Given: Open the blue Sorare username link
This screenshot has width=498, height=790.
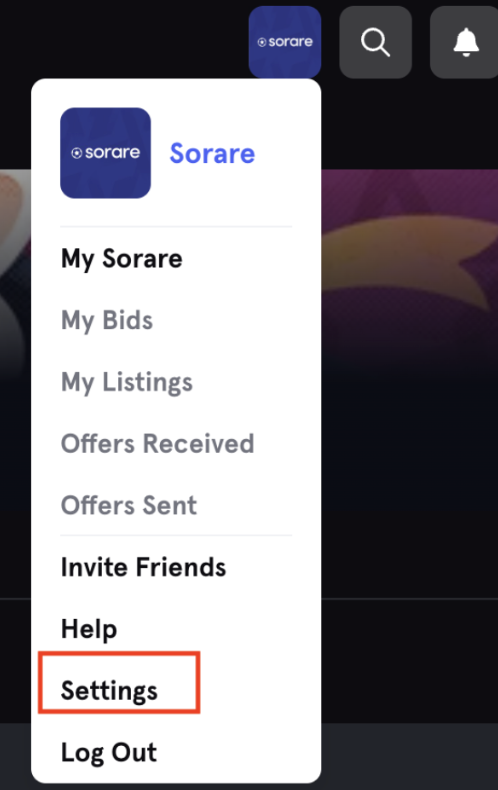Looking at the screenshot, I should point(212,153).
